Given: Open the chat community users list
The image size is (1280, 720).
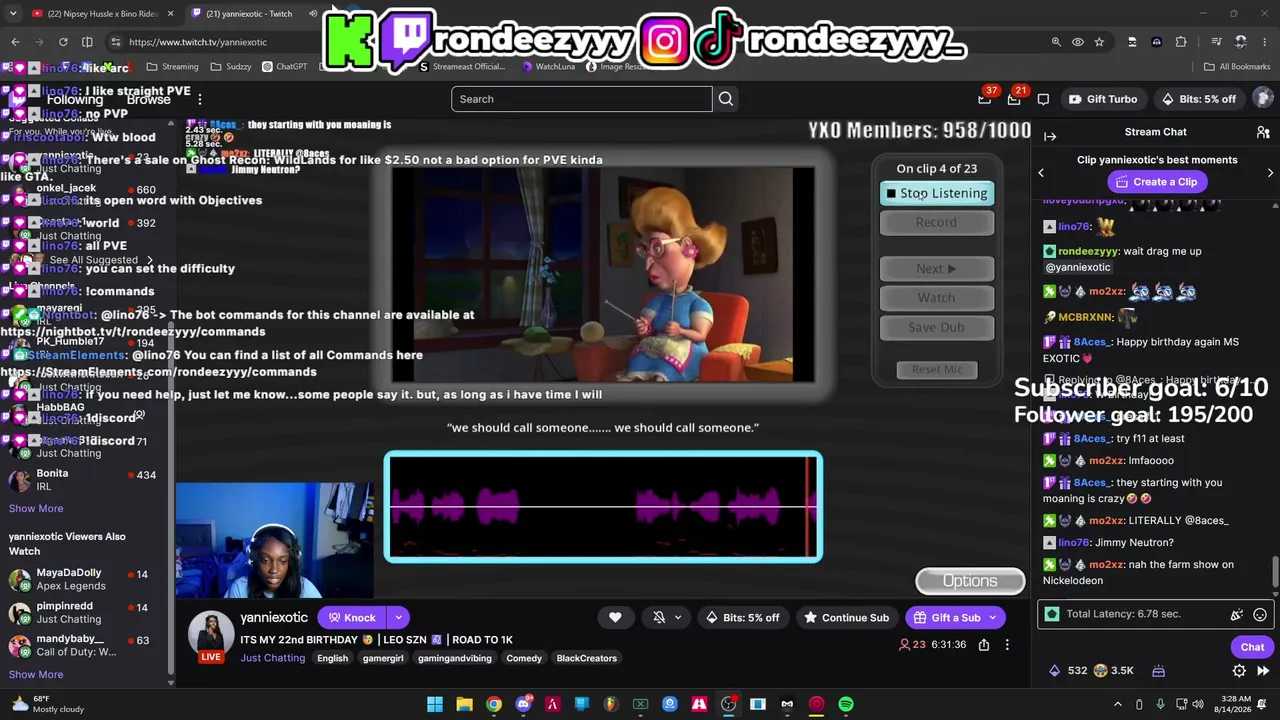Looking at the screenshot, I should [1263, 132].
